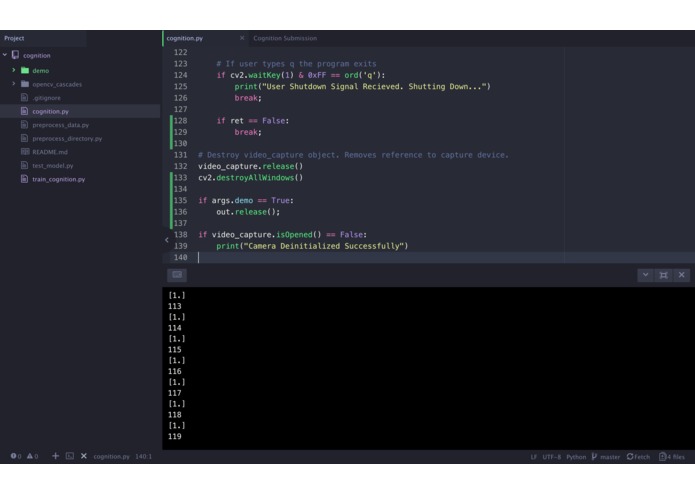
Task: Click the terminal tab icon in panel
Action: point(177,275)
